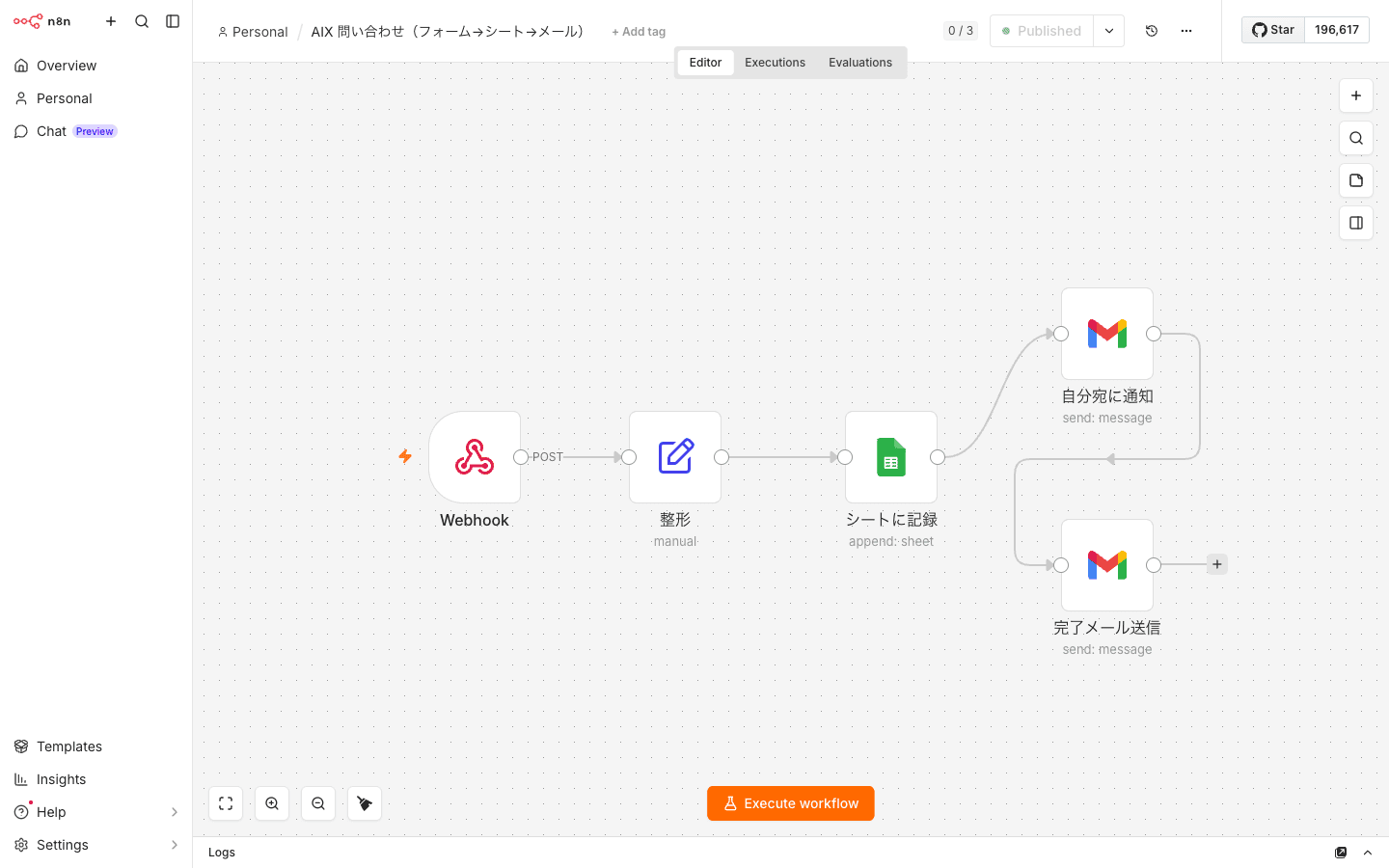Screen dimensions: 1389x868
Task: Open the workflow options ellipsis menu
Action: click(x=1186, y=31)
